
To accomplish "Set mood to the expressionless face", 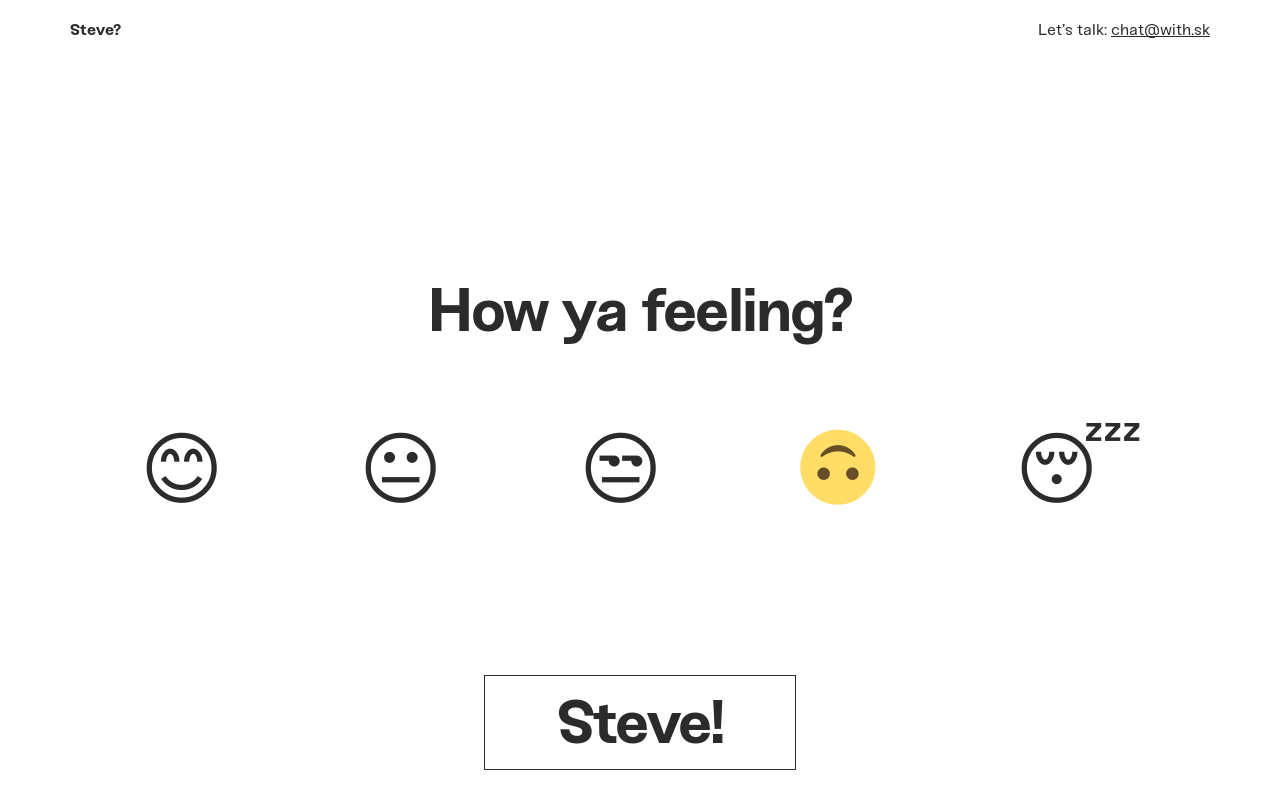I will tap(401, 467).
